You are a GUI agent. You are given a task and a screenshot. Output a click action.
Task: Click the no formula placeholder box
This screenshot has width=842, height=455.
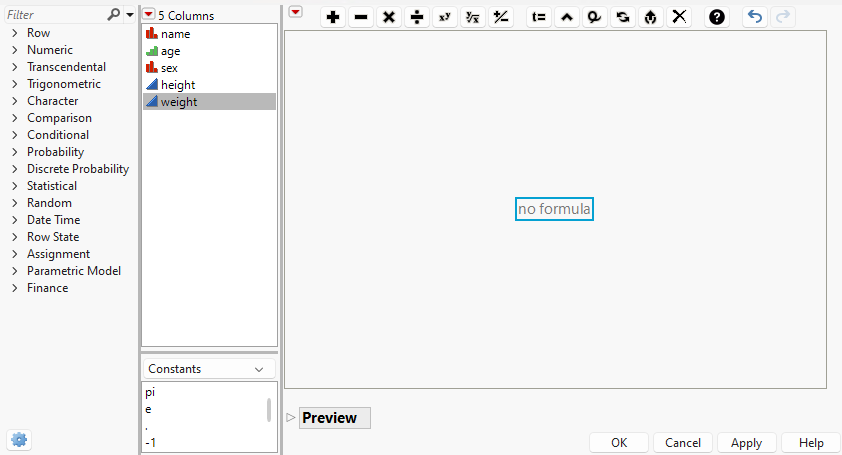554,209
